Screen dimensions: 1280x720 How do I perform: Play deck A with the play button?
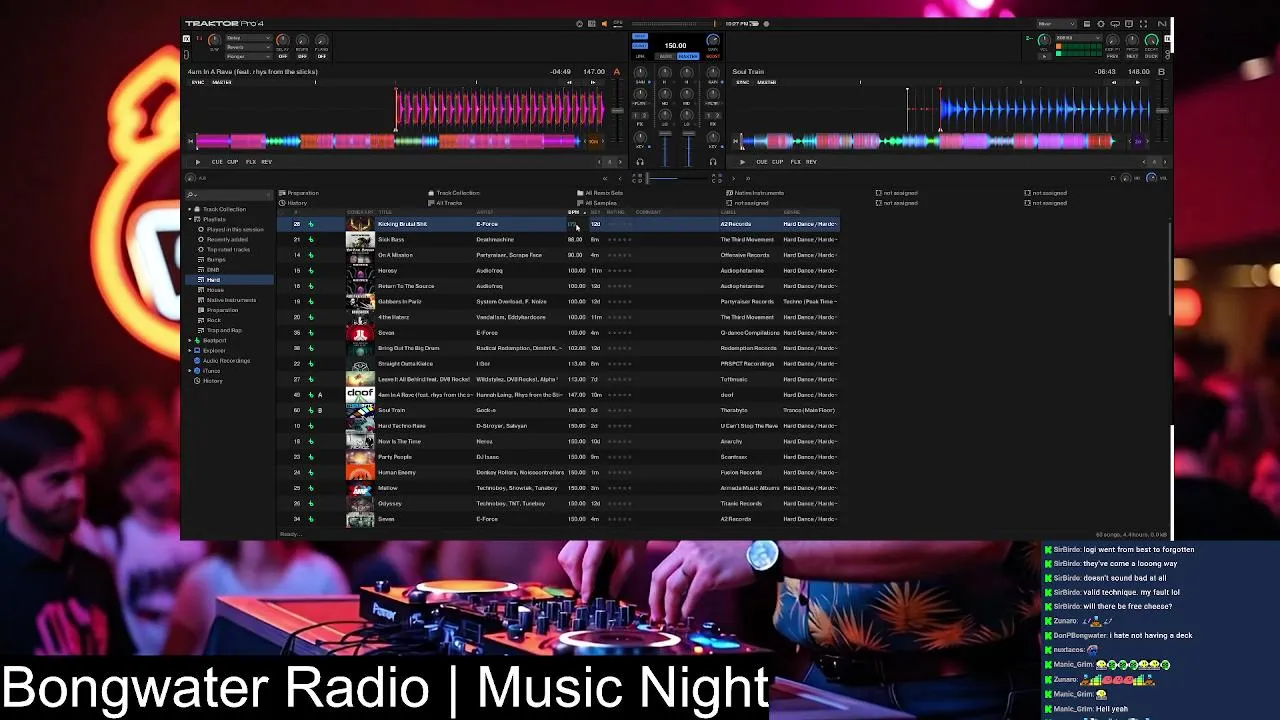click(x=197, y=162)
